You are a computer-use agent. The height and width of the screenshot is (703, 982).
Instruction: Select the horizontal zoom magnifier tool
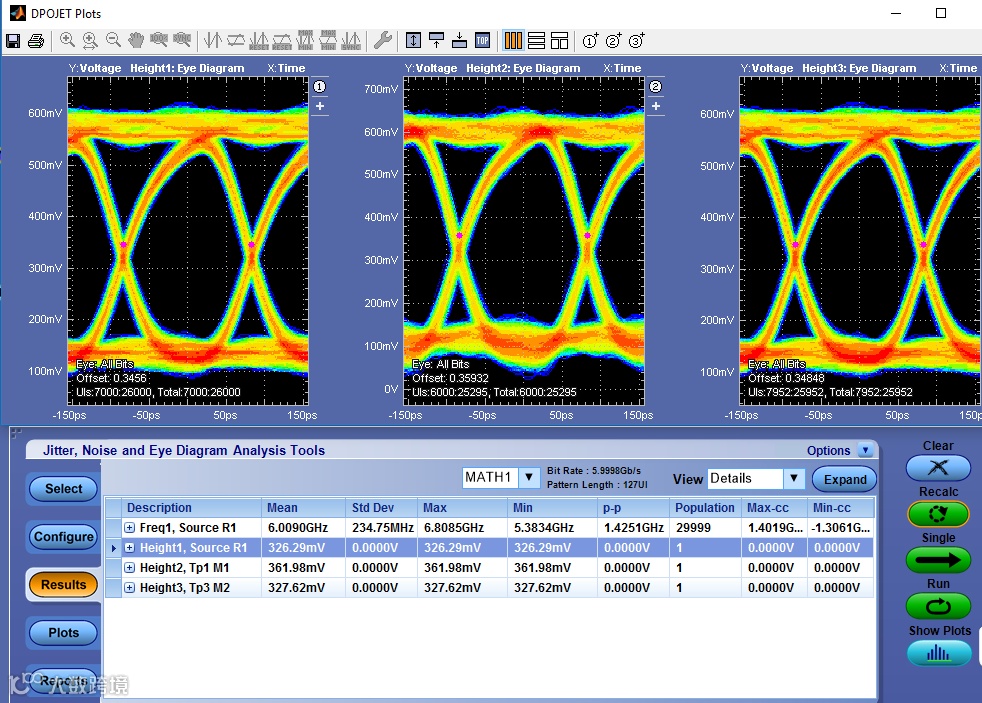[90, 41]
